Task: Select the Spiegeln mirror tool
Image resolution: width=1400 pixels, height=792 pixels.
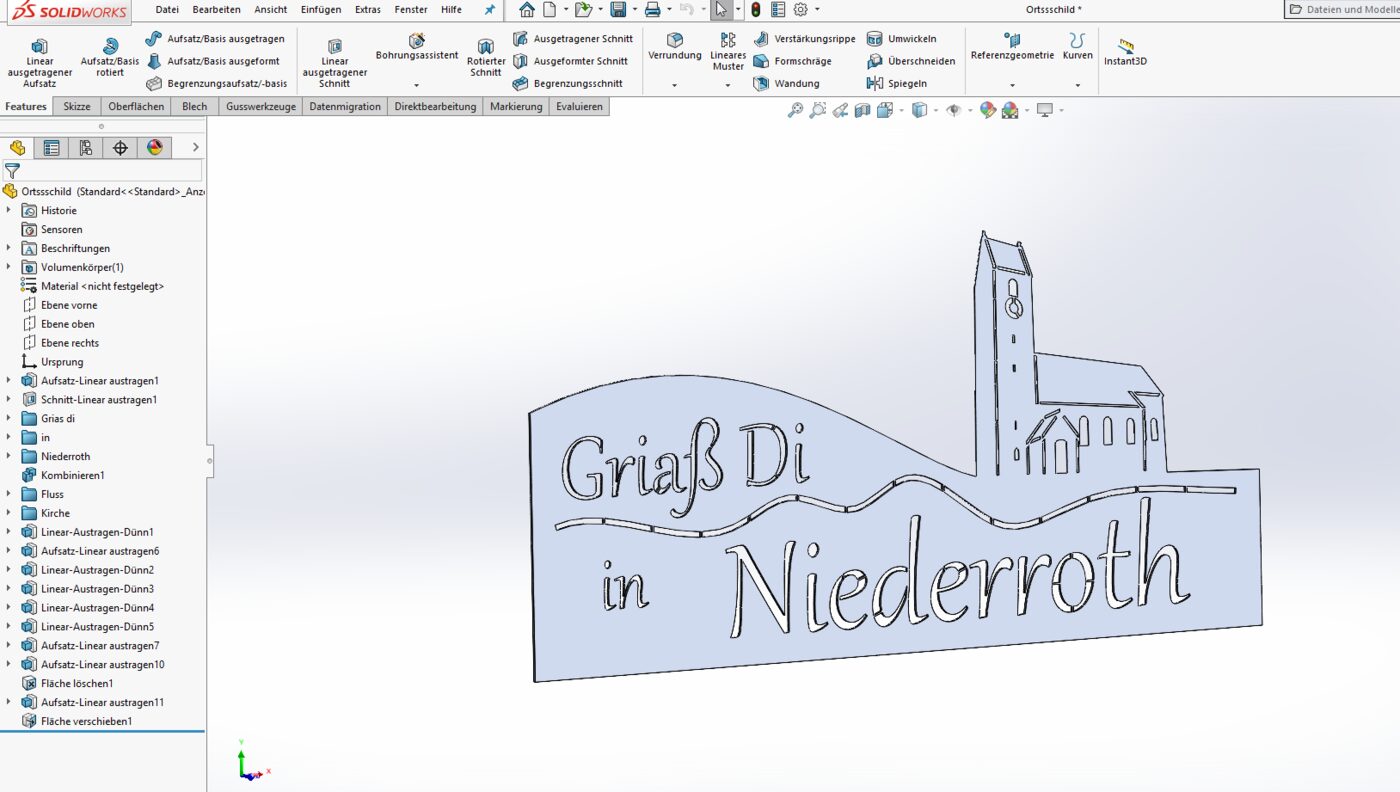Action: (897, 84)
